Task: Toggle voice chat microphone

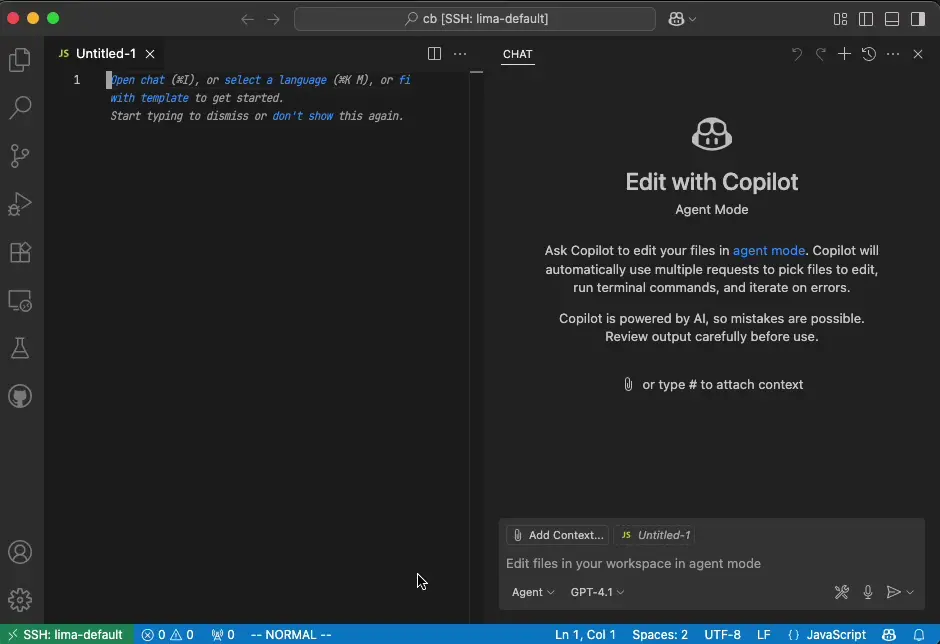Action: tap(867, 592)
